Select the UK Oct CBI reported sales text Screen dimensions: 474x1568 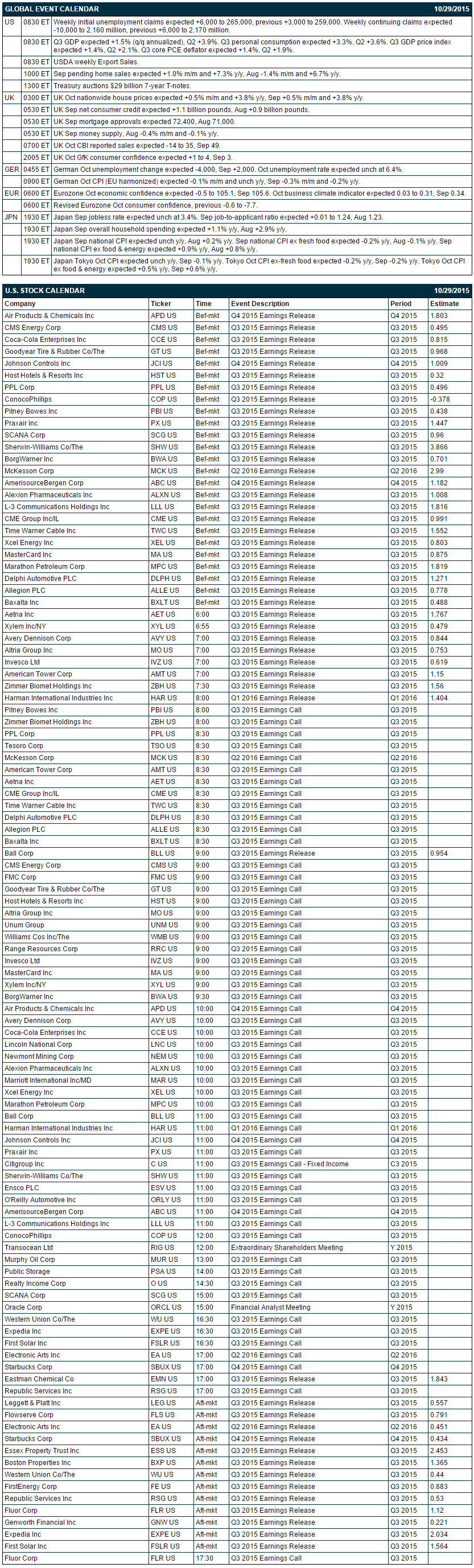click(x=137, y=146)
